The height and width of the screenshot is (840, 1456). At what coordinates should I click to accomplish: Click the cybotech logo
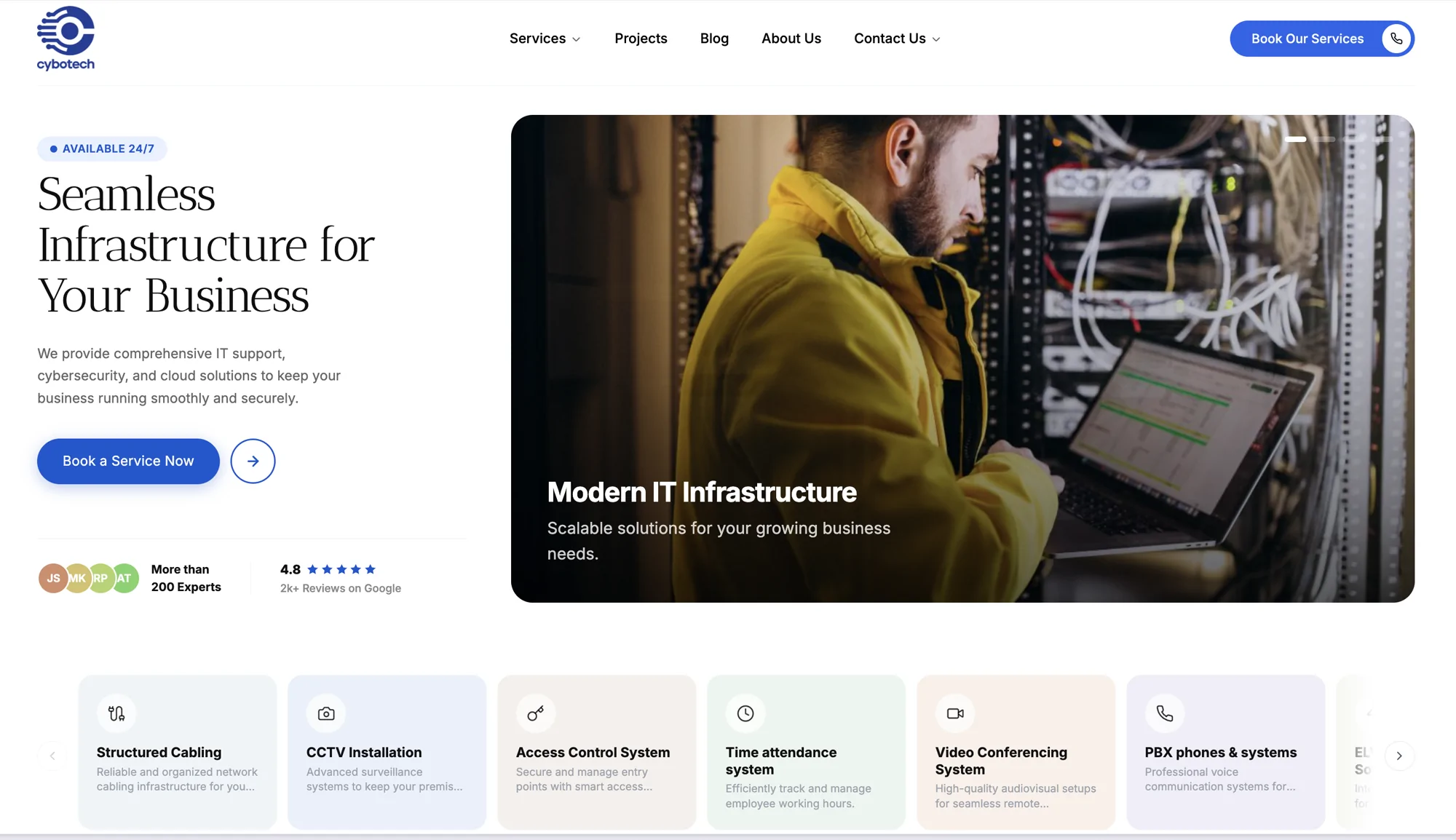coord(66,38)
